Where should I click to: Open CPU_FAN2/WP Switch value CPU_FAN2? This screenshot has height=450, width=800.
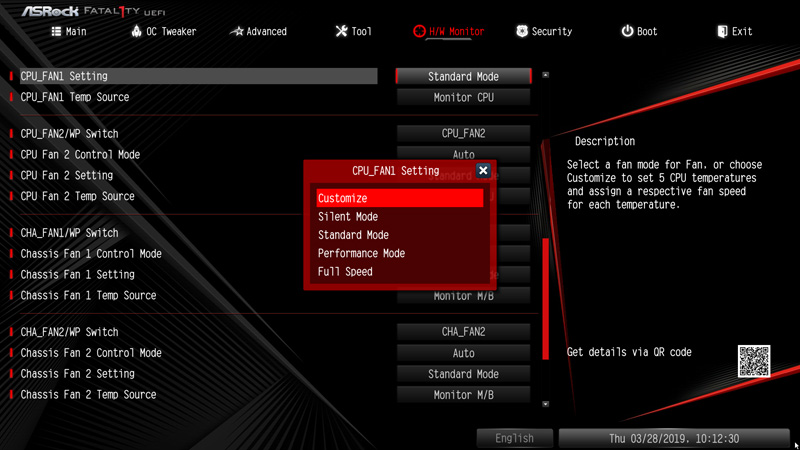click(x=463, y=134)
